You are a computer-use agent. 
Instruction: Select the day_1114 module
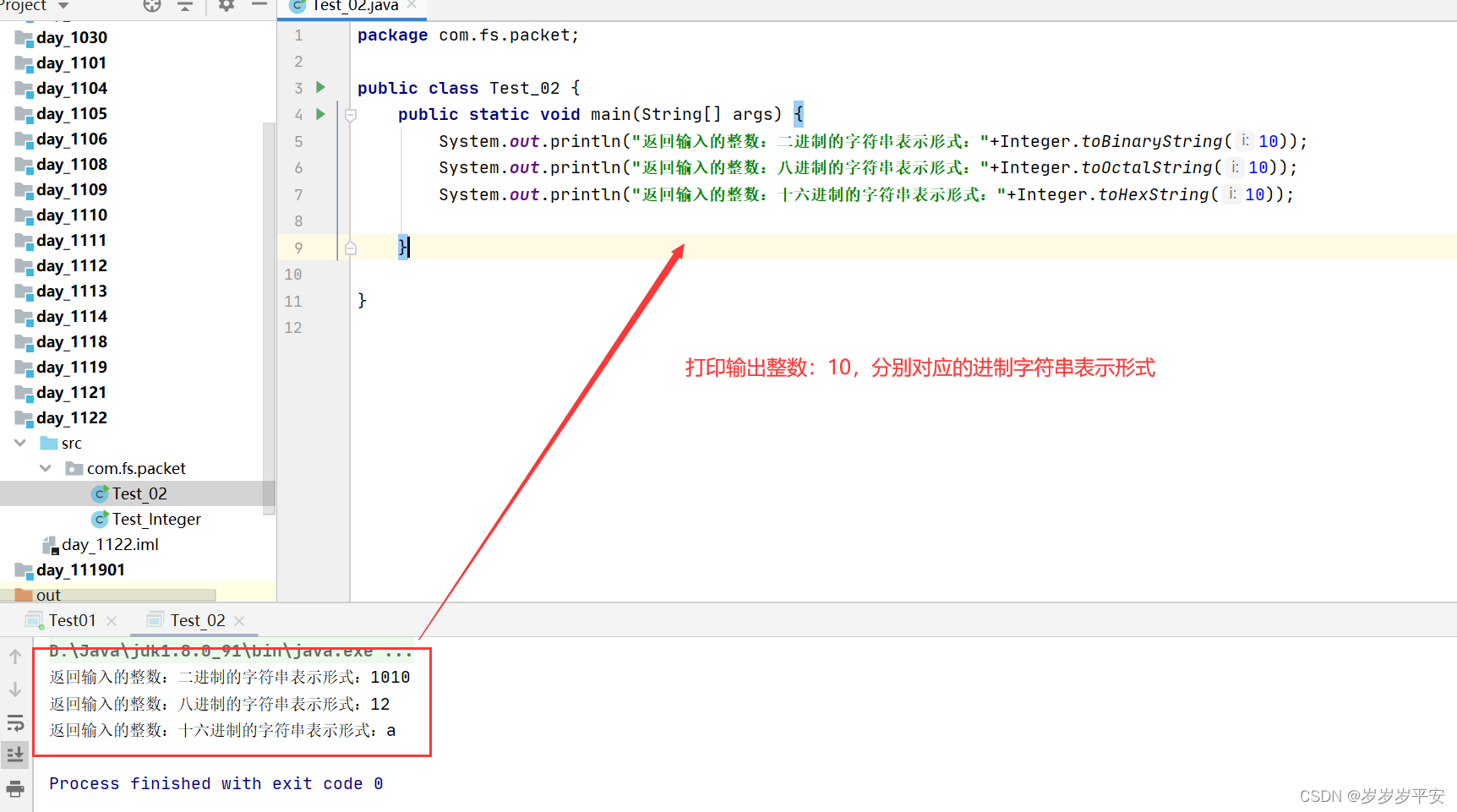coord(72,316)
